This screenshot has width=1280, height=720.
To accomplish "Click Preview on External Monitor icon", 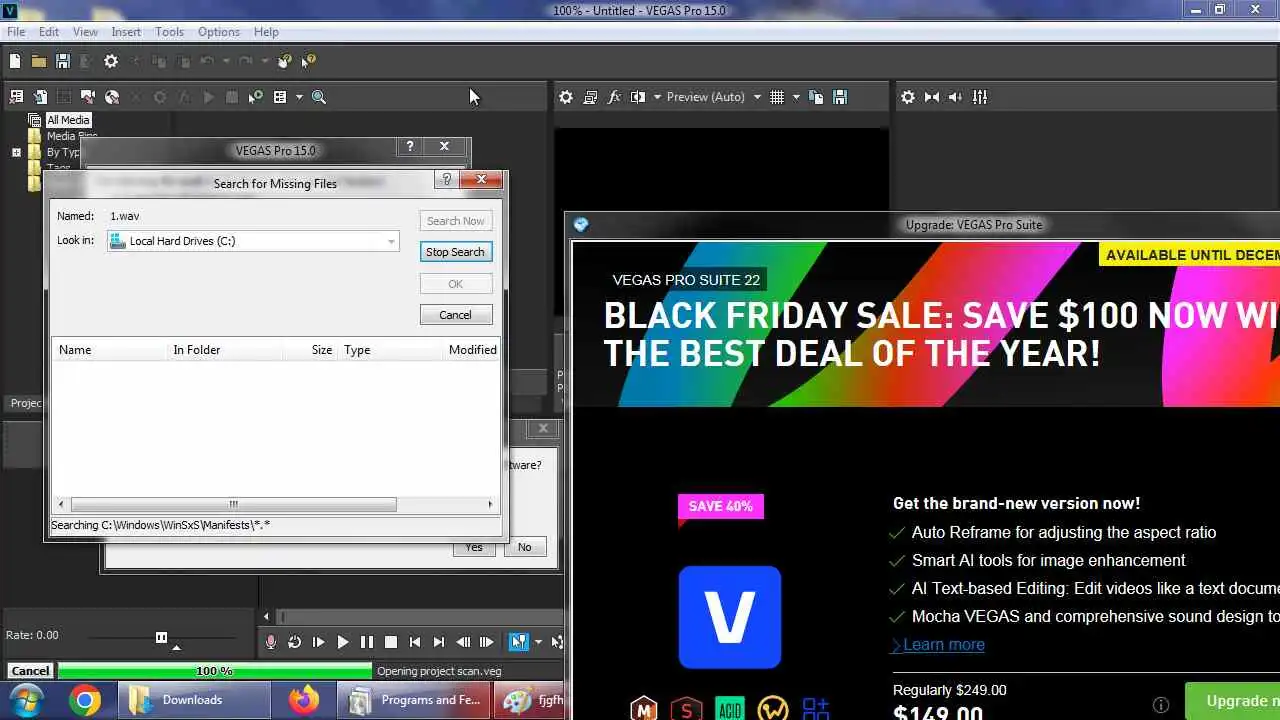I will coord(590,97).
